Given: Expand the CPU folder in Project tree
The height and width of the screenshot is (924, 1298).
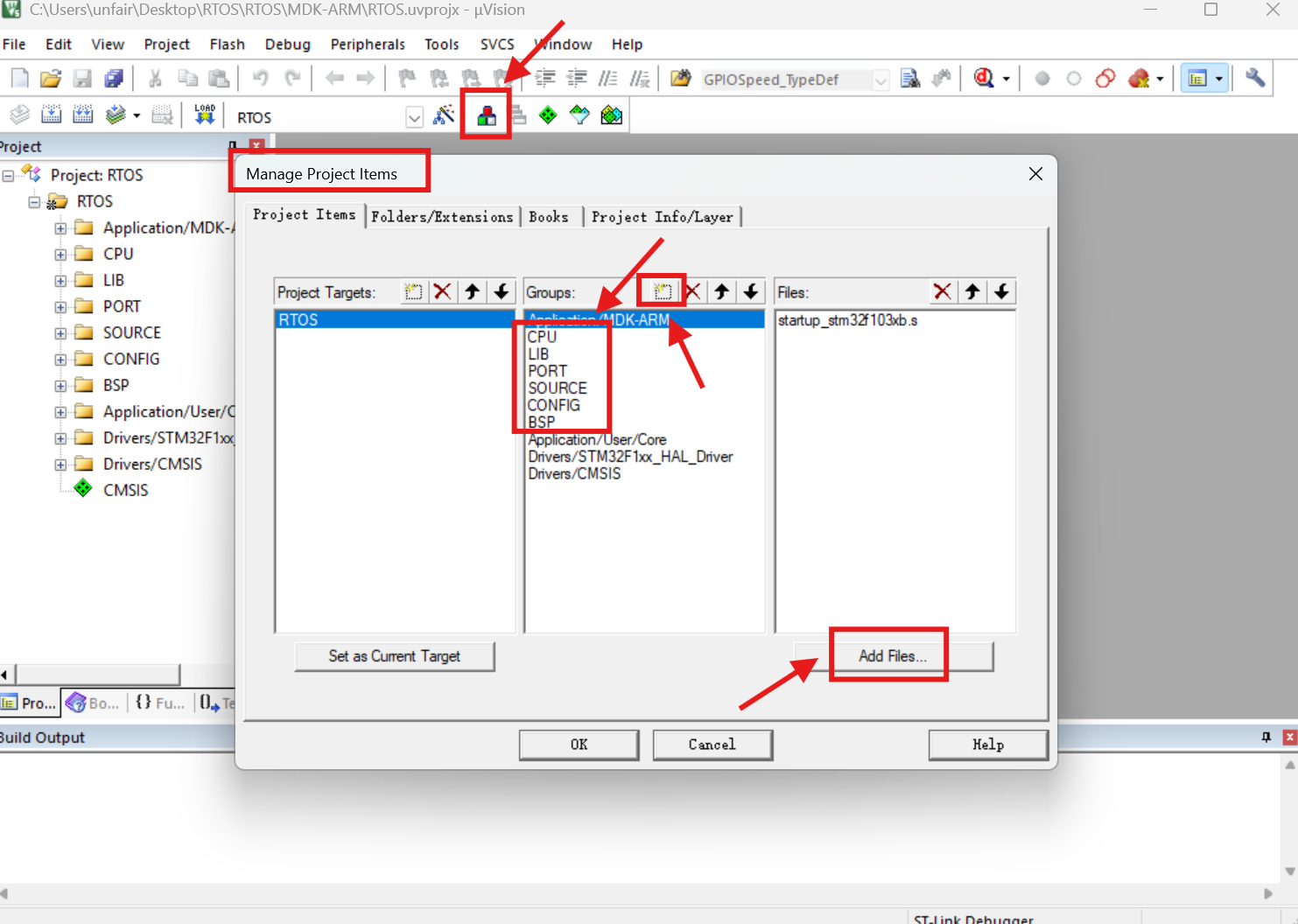Looking at the screenshot, I should point(60,255).
